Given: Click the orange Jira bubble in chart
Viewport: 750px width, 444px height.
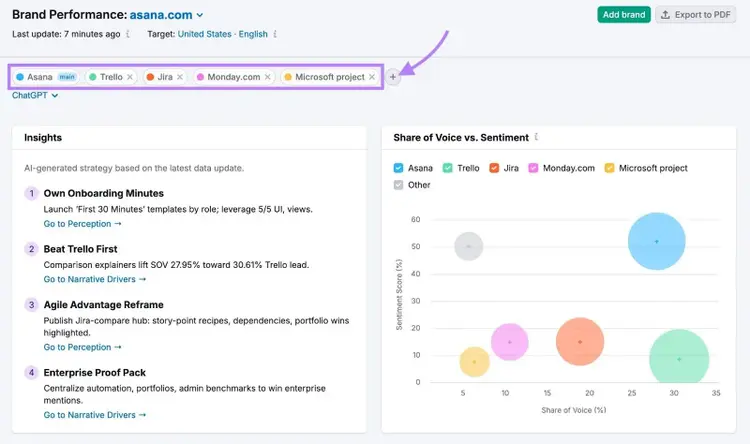Looking at the screenshot, I should click(580, 342).
